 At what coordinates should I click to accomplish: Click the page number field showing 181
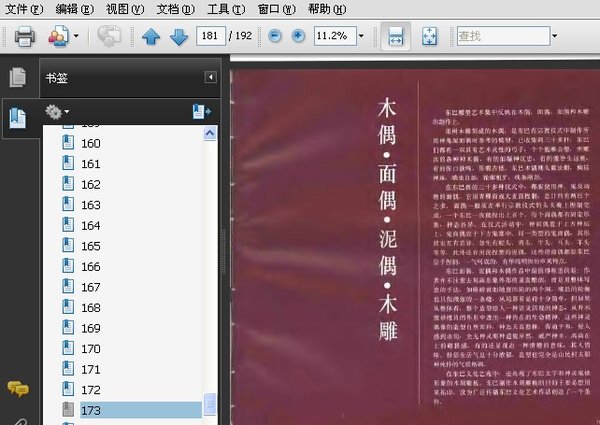pyautogui.click(x=210, y=36)
